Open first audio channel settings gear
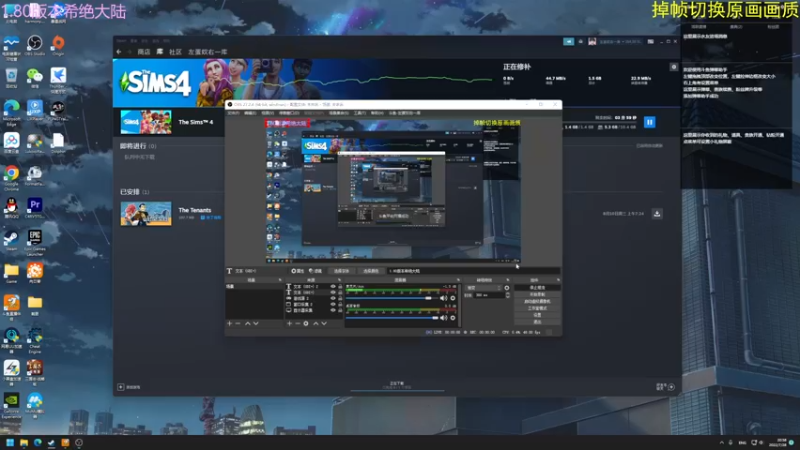This screenshot has height=450, width=800. pos(453,298)
